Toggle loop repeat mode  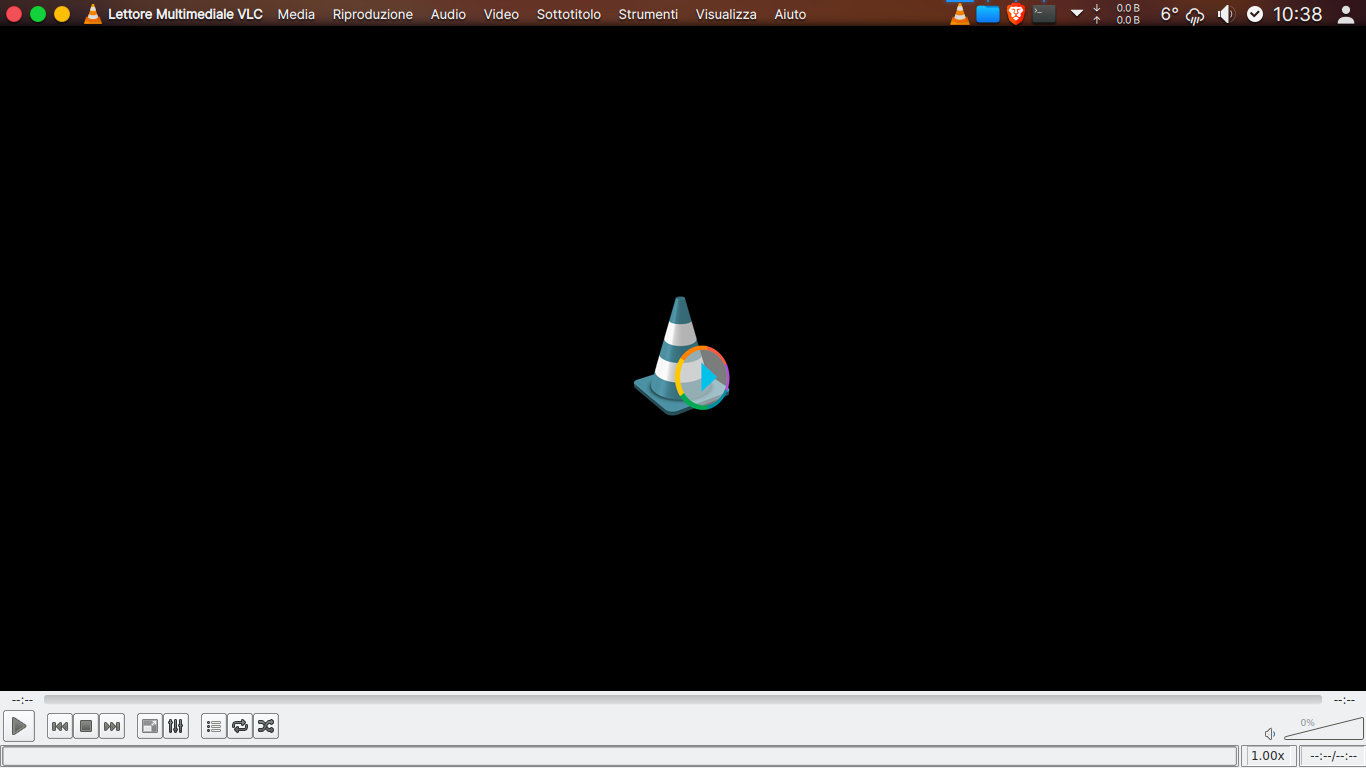[x=240, y=727]
